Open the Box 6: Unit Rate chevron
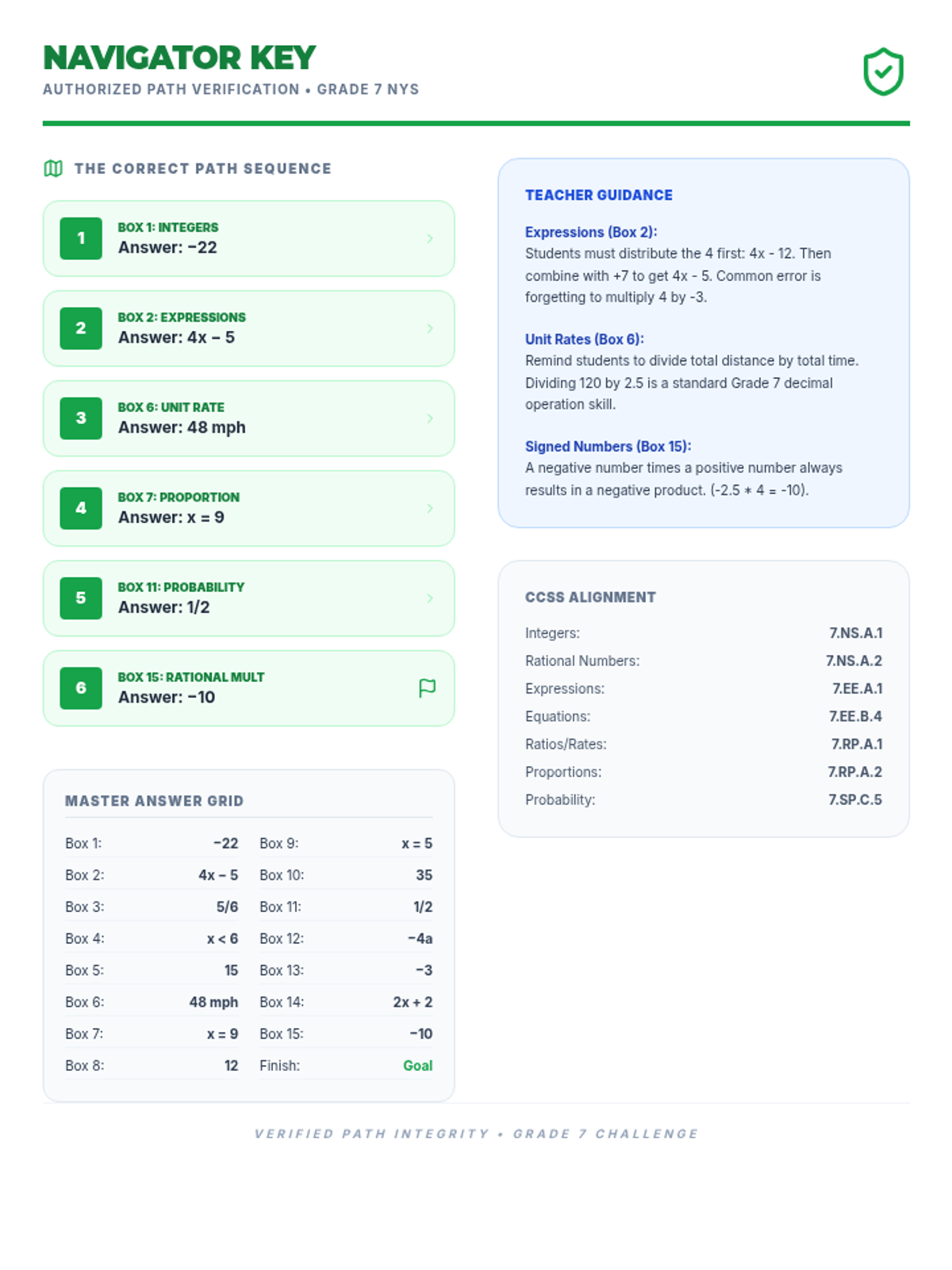952x1270 pixels. [430, 418]
